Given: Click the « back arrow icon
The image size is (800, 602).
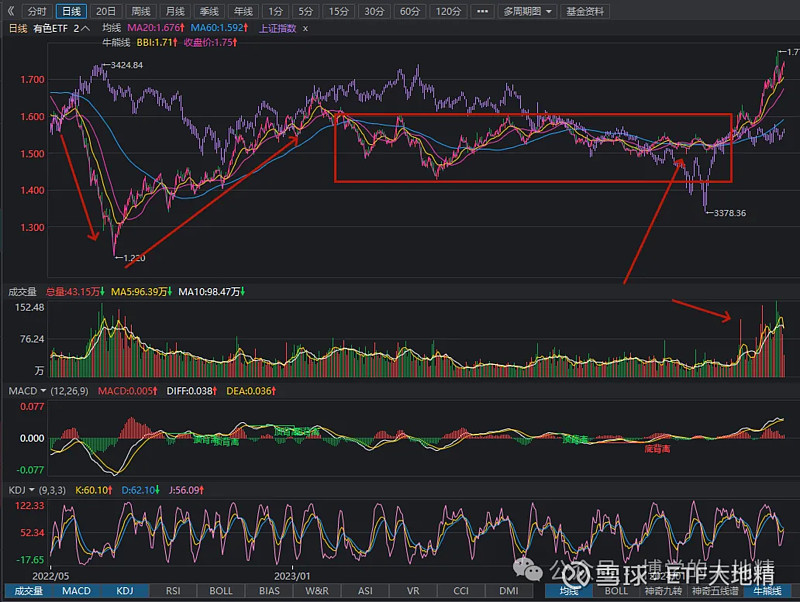Looking at the screenshot, I should click(10, 11).
